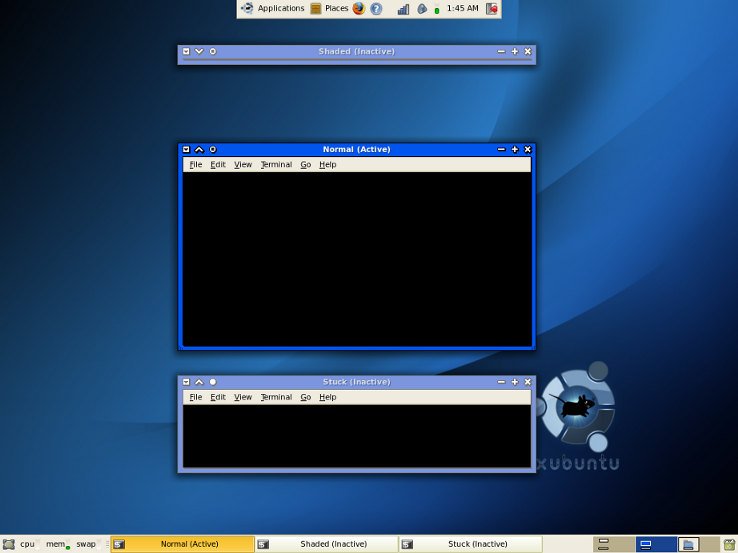
Task: Open the Places menu in top panel
Action: [x=329, y=8]
